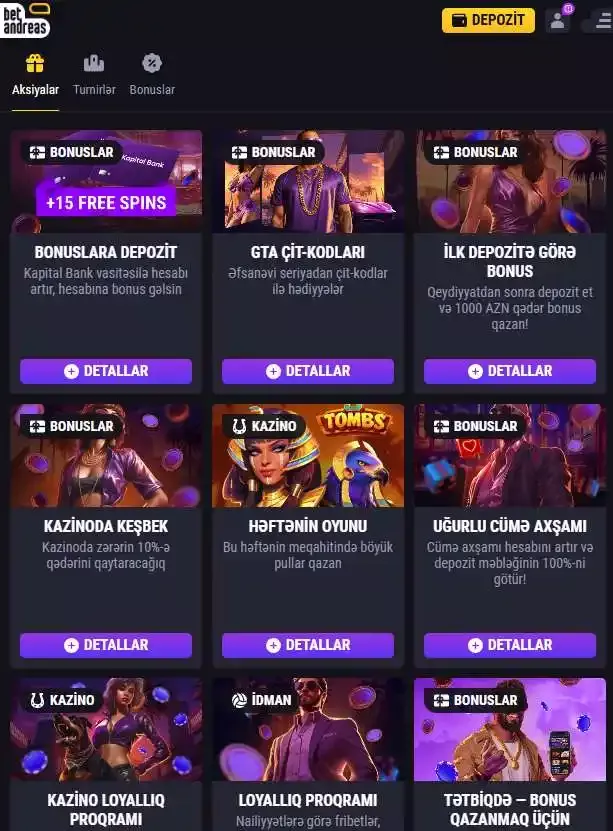The width and height of the screenshot is (613, 831).
Task: Click the İdman tag on loyalty banner
Action: [262, 700]
